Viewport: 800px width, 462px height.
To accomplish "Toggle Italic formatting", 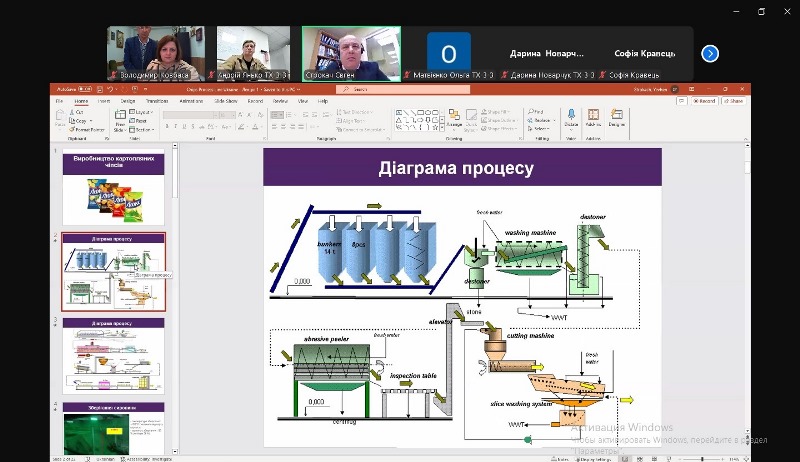I will [x=176, y=126].
